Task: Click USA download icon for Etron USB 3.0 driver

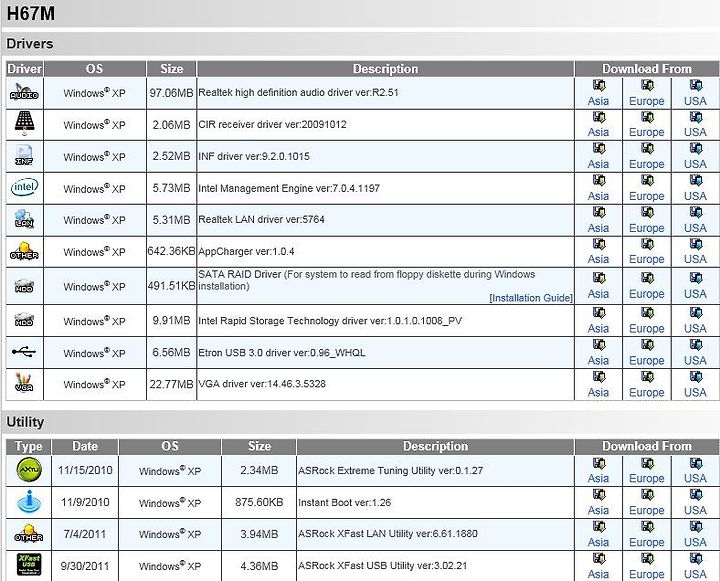Action: pyautogui.click(x=696, y=345)
